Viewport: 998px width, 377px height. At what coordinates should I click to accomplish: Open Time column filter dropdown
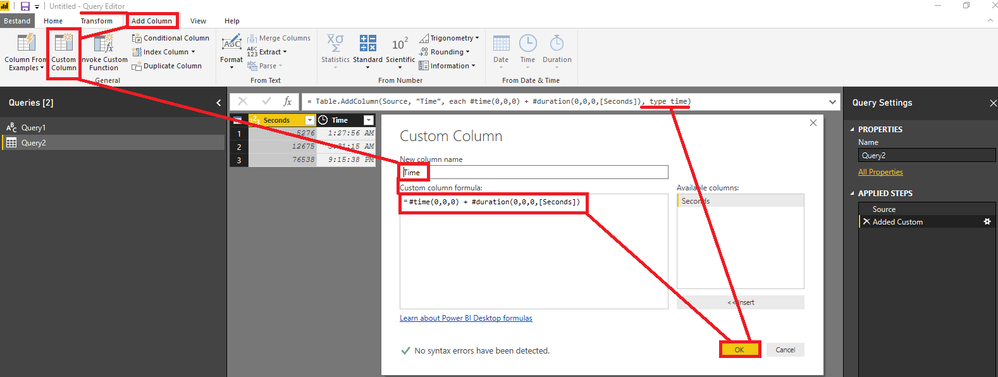[368, 120]
